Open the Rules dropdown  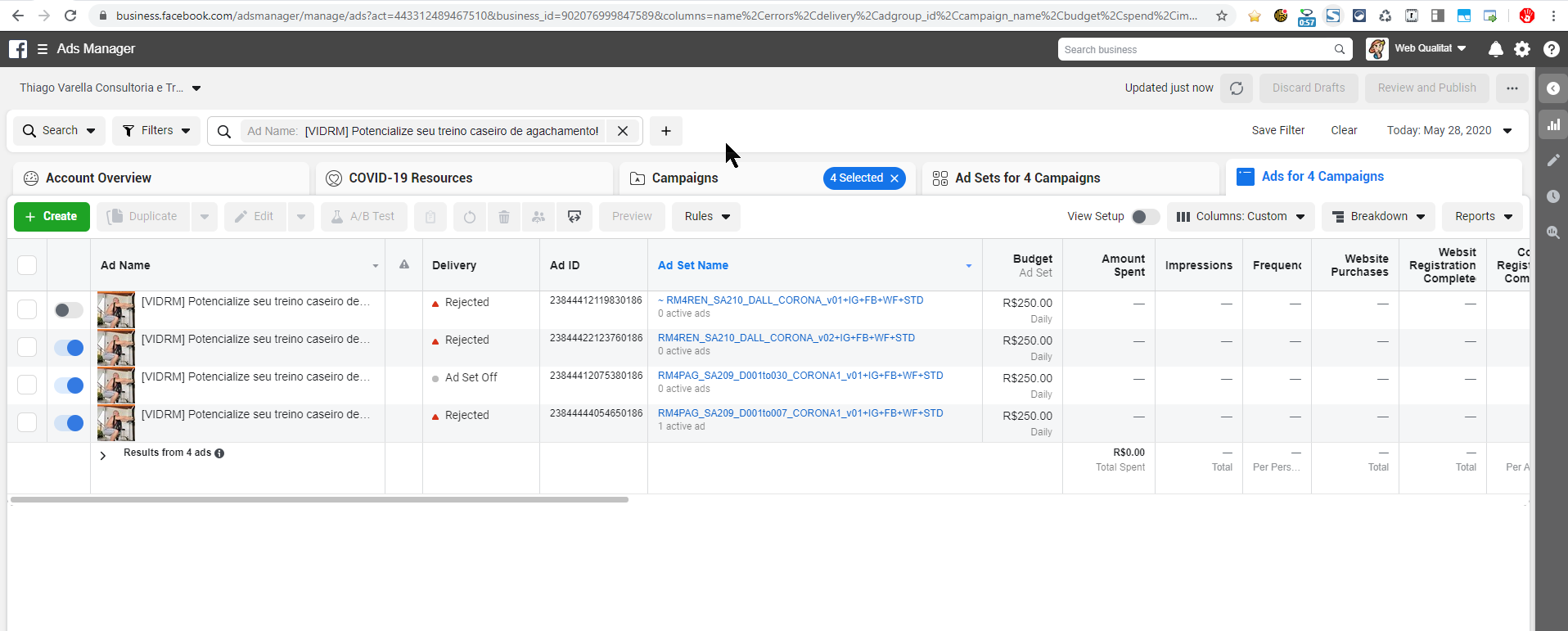(706, 217)
